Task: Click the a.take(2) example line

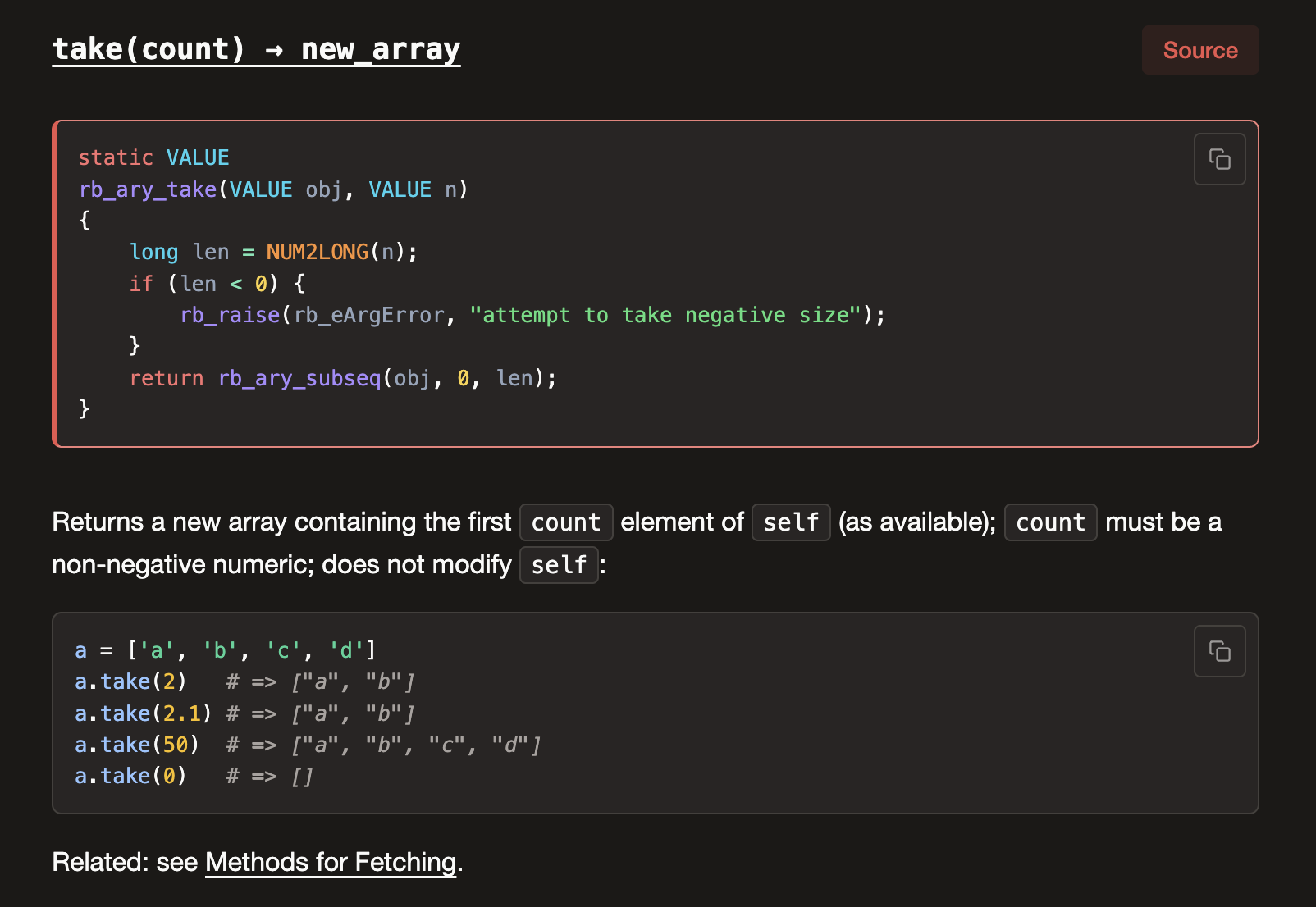Action: click(130, 681)
